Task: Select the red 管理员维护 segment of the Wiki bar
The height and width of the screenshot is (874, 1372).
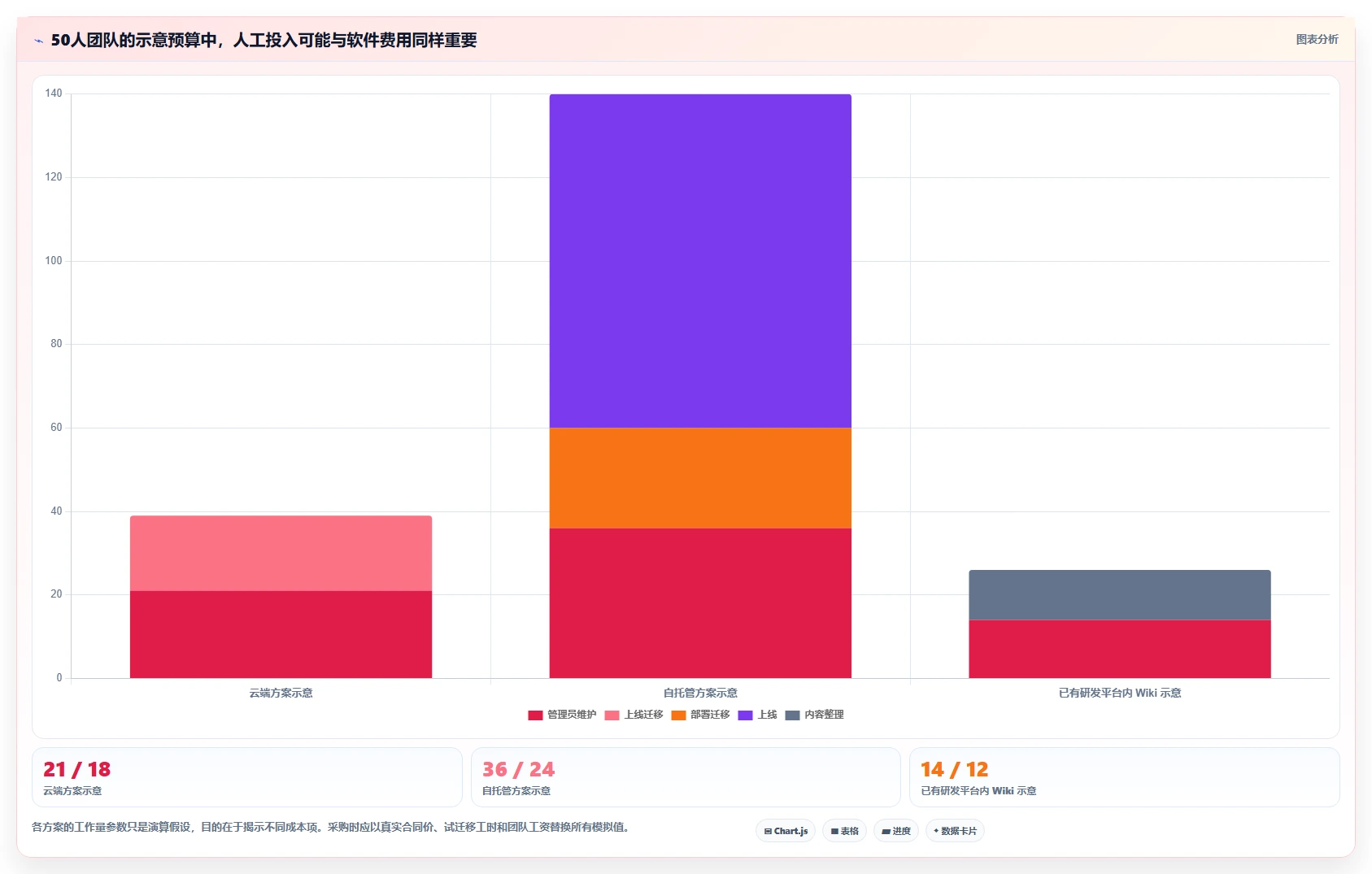Action: pos(1120,649)
